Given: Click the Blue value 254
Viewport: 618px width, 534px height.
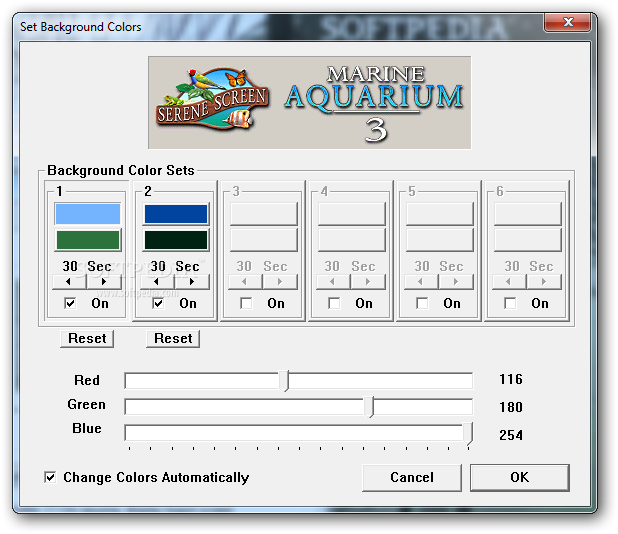Looking at the screenshot, I should click(511, 435).
